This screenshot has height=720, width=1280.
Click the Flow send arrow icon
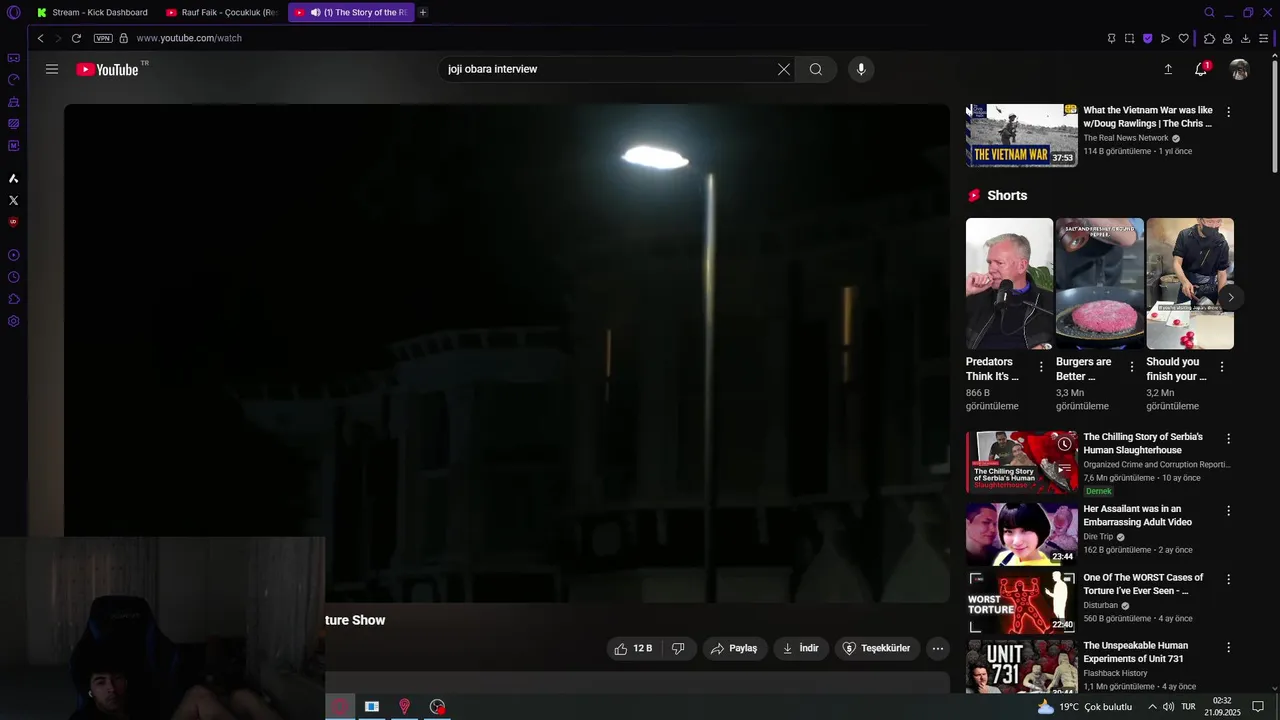click(1165, 38)
